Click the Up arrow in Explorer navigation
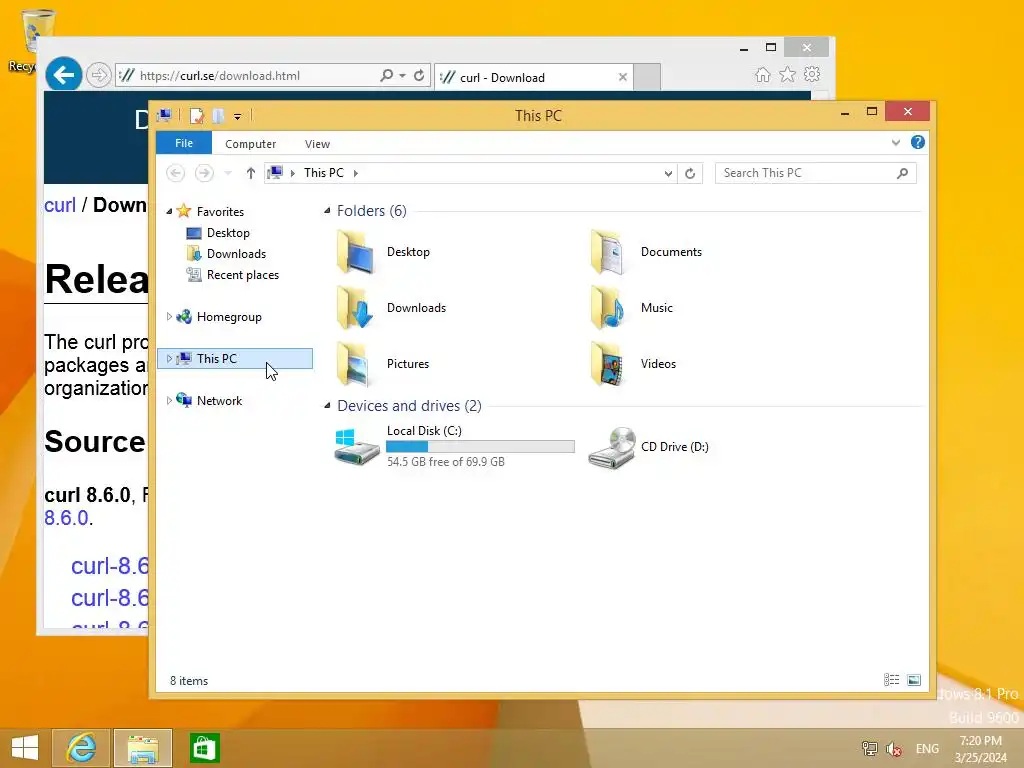Viewport: 1024px width, 768px height. click(x=251, y=173)
